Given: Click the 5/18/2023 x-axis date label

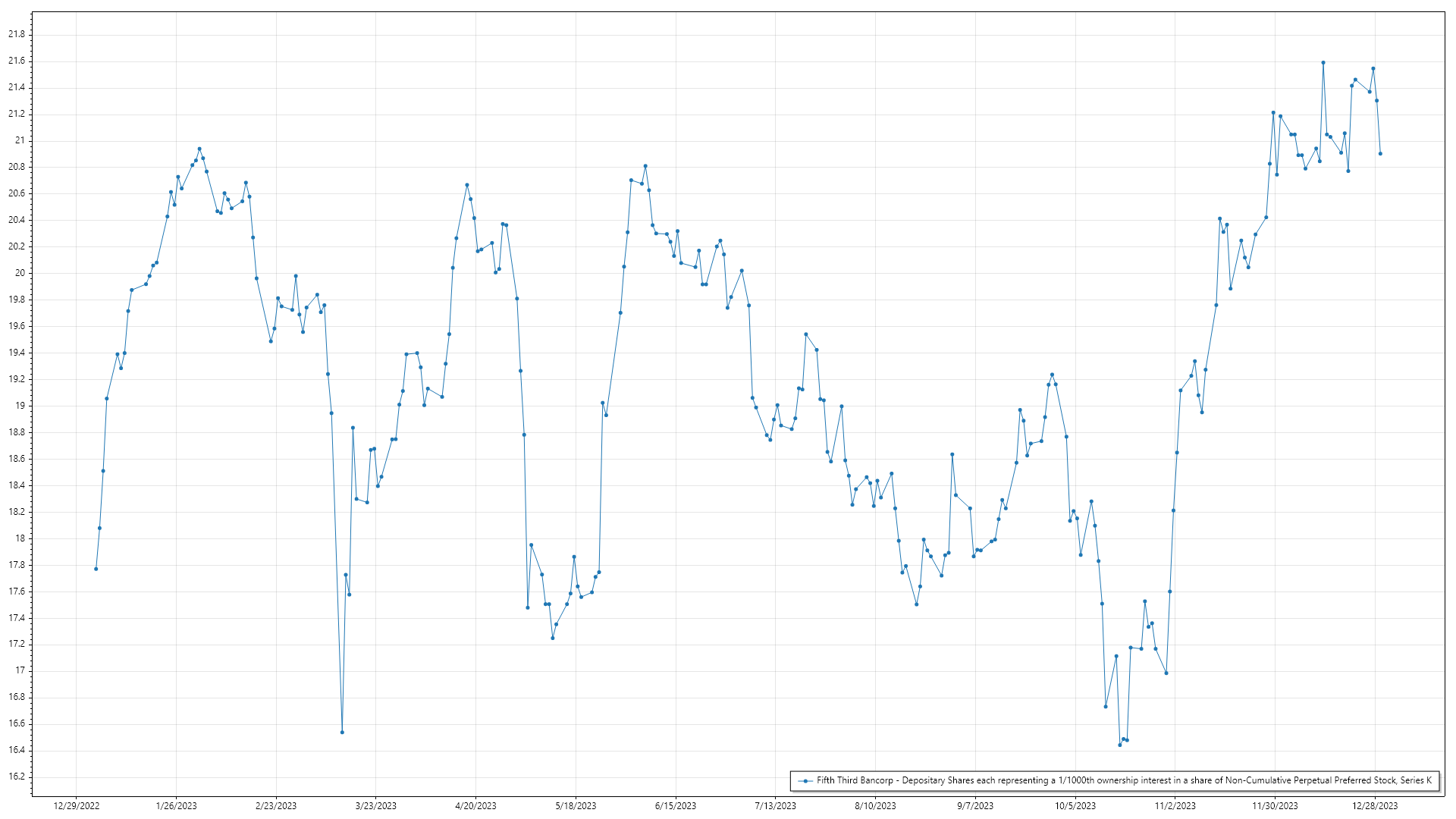Looking at the screenshot, I should point(576,806).
